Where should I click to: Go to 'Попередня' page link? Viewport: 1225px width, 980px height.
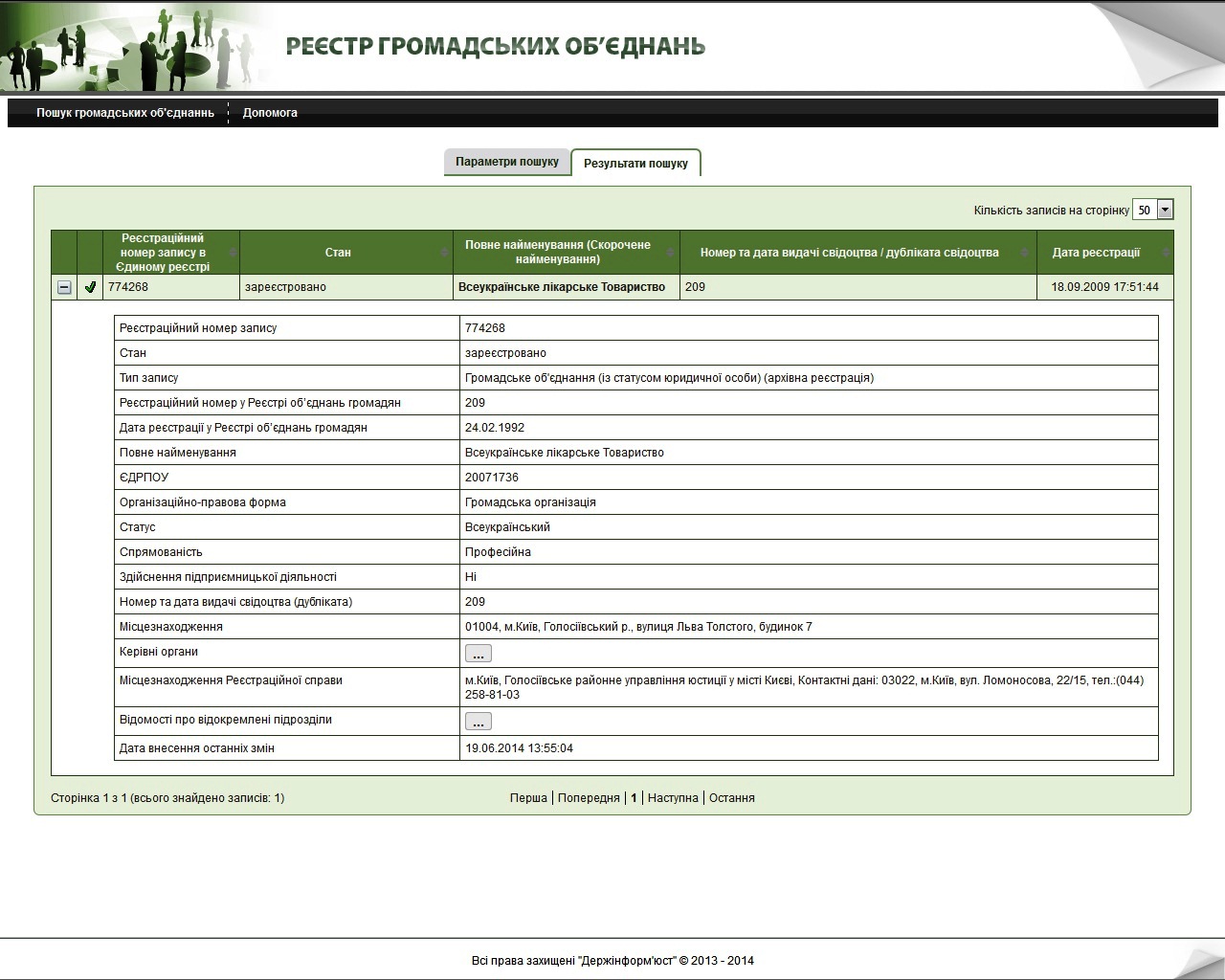[x=589, y=798]
